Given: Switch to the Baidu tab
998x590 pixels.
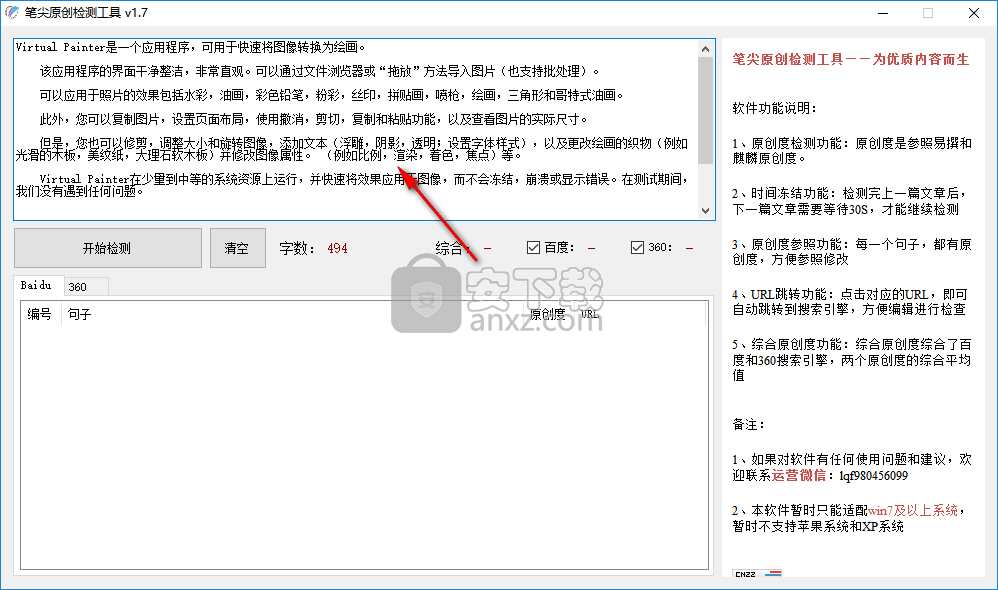Looking at the screenshot, I should [36, 285].
